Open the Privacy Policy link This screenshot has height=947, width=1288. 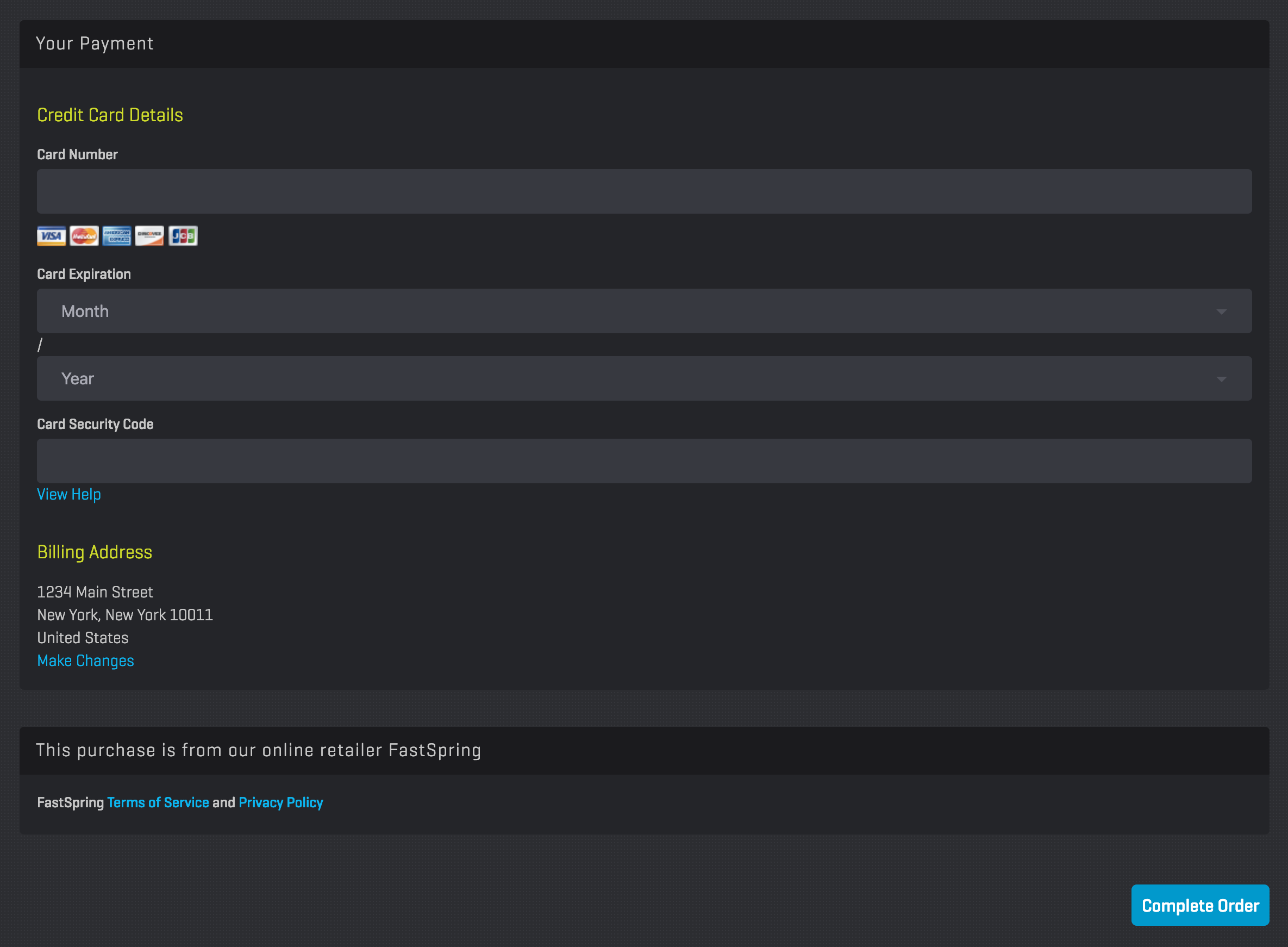281,802
